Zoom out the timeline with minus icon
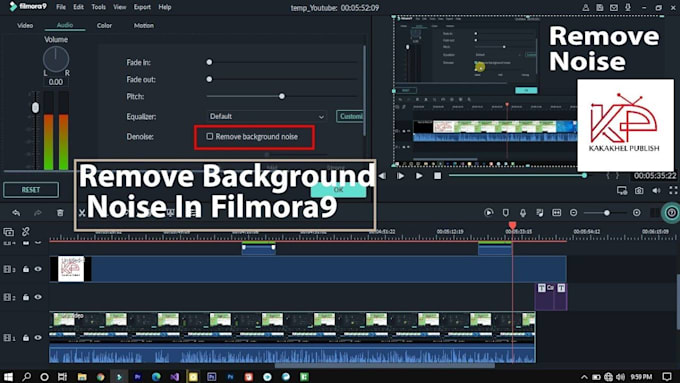 coord(573,213)
